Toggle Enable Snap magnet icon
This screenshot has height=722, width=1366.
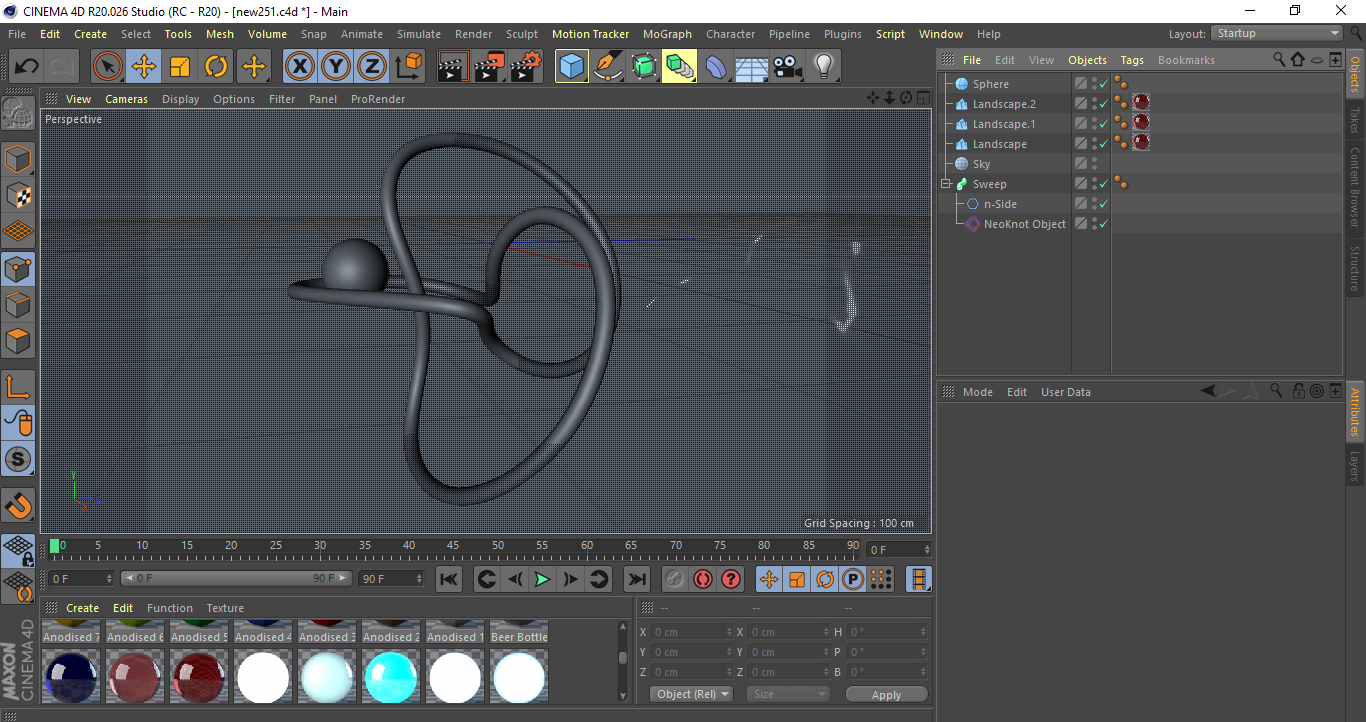tap(18, 506)
